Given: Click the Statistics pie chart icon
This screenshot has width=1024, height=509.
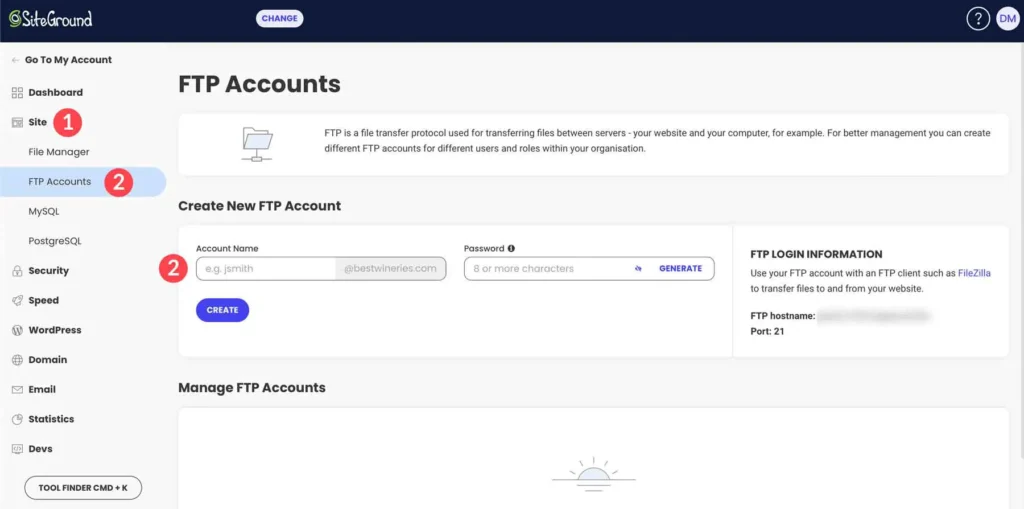Looking at the screenshot, I should point(18,419).
